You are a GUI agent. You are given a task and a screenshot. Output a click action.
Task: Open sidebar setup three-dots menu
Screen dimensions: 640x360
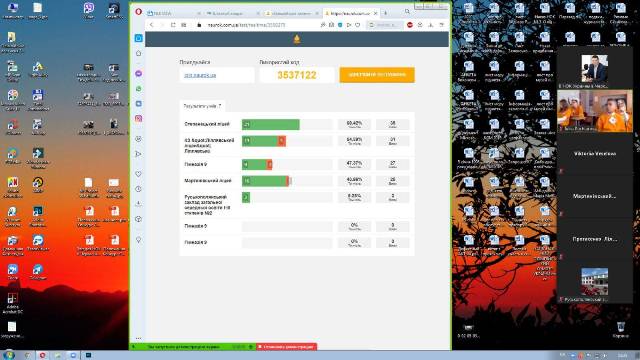tap(138, 338)
